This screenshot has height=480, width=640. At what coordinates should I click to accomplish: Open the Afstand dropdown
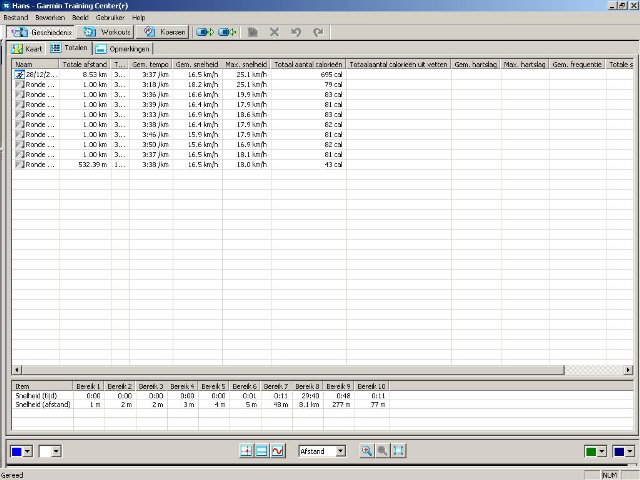tap(322, 451)
